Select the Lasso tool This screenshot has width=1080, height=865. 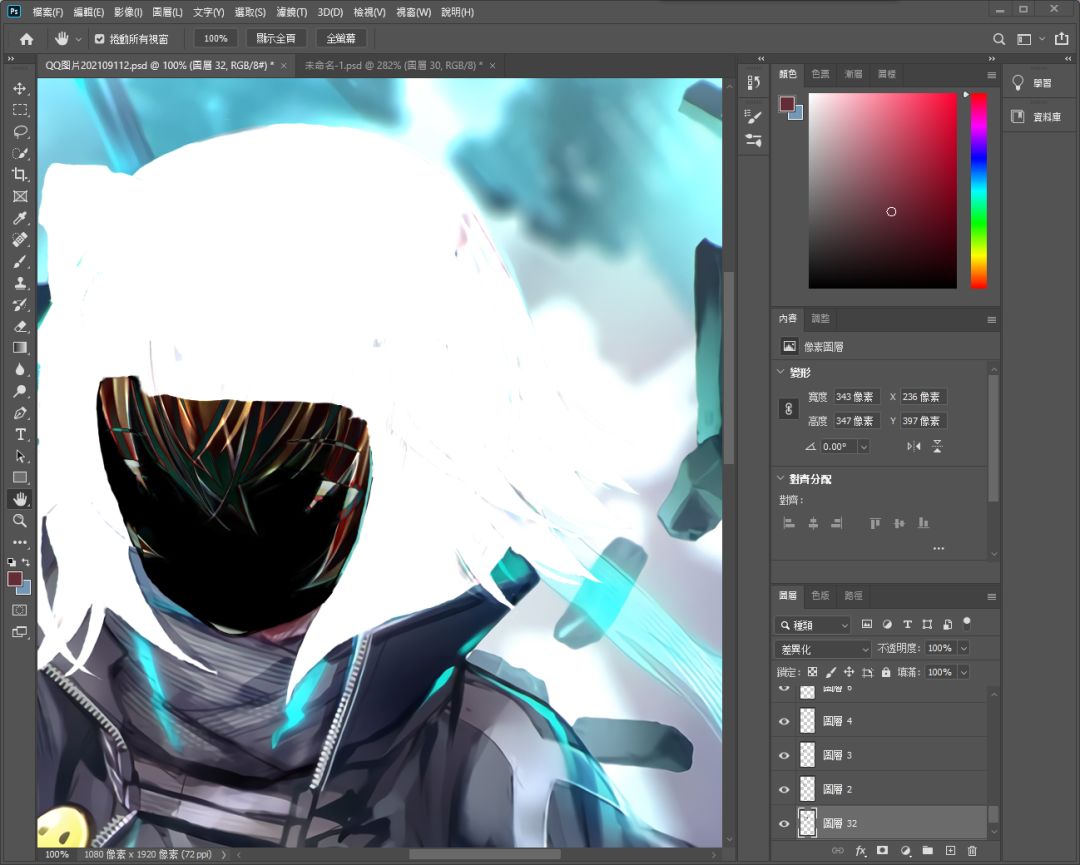(x=20, y=132)
